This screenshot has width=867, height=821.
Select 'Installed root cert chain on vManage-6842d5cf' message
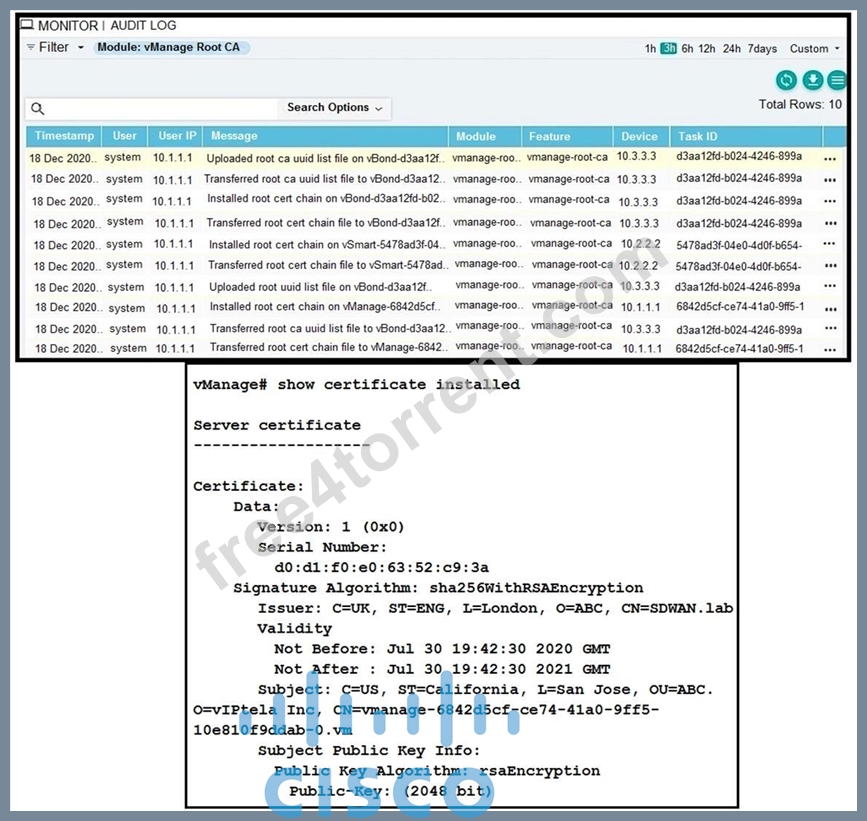326,306
